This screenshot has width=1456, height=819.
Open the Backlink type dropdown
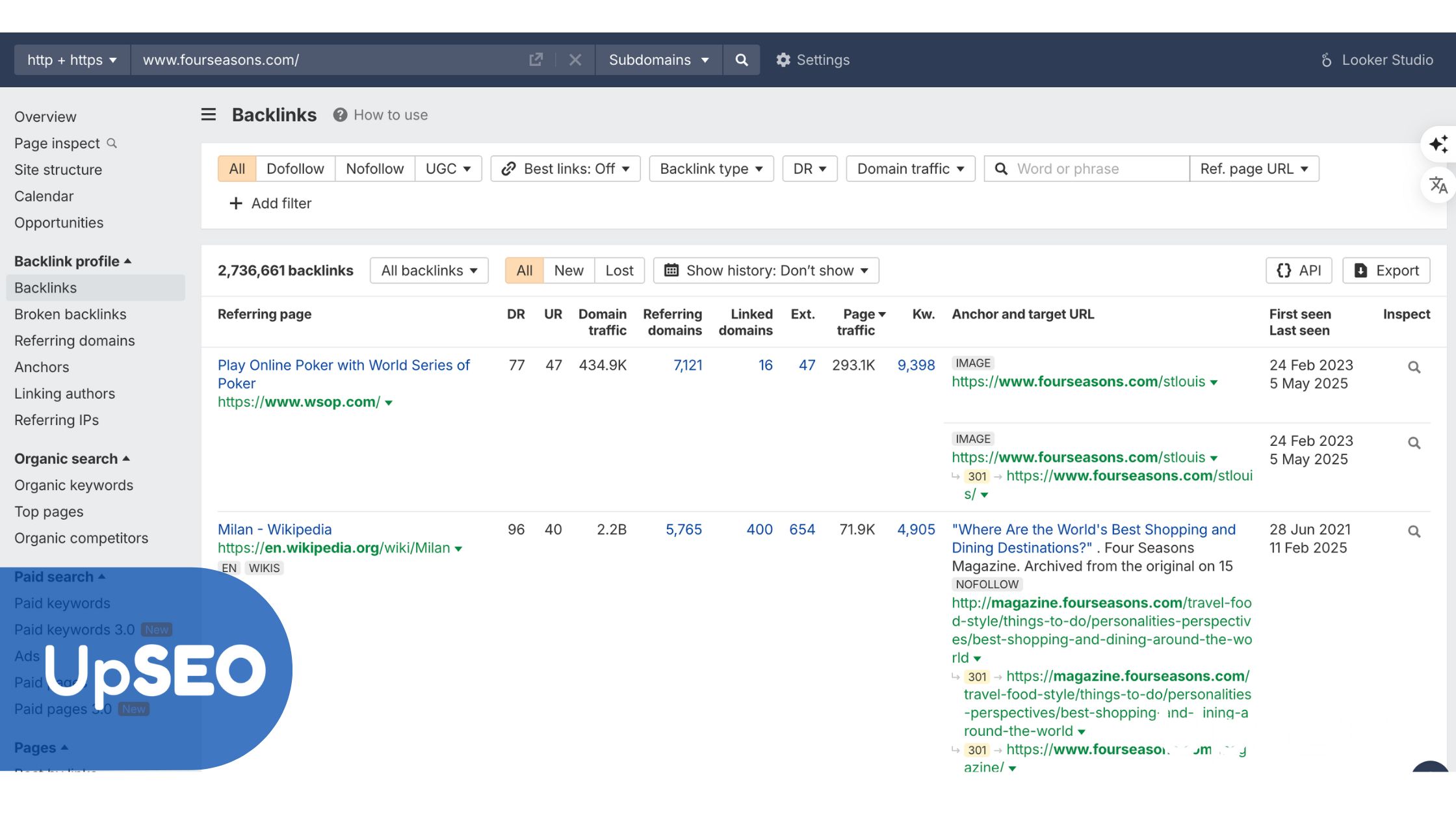[711, 169]
